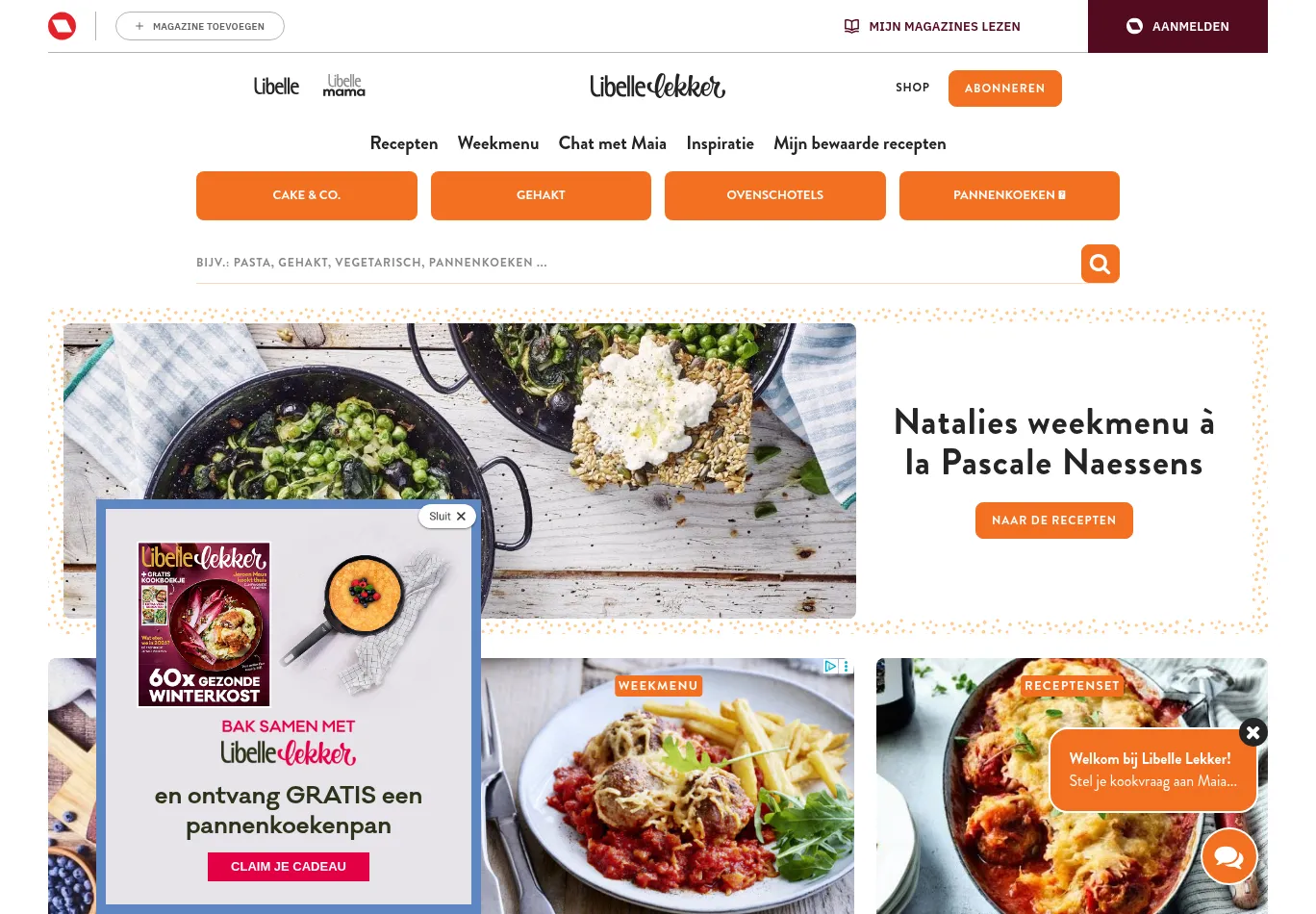Image resolution: width=1316 pixels, height=914 pixels.
Task: Click the orange search magnifier icon
Action: pos(1100,264)
